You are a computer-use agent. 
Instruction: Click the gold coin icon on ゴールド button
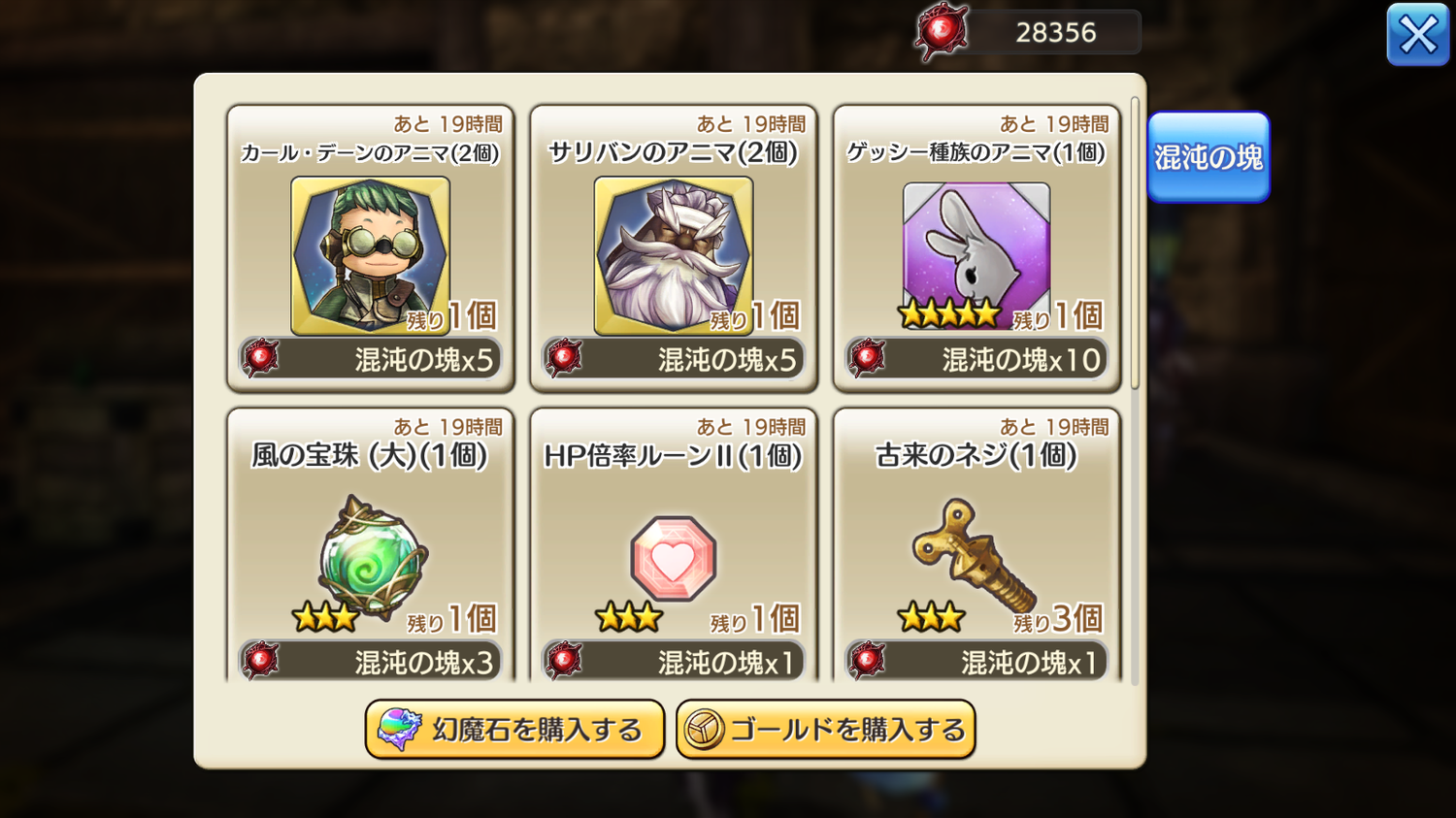pyautogui.click(x=704, y=730)
